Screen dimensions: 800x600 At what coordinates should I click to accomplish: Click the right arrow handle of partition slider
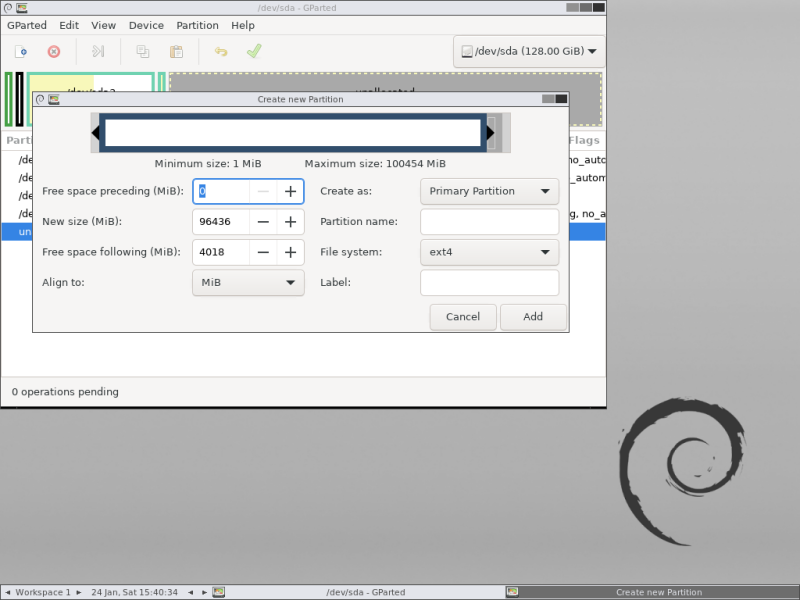pos(490,133)
